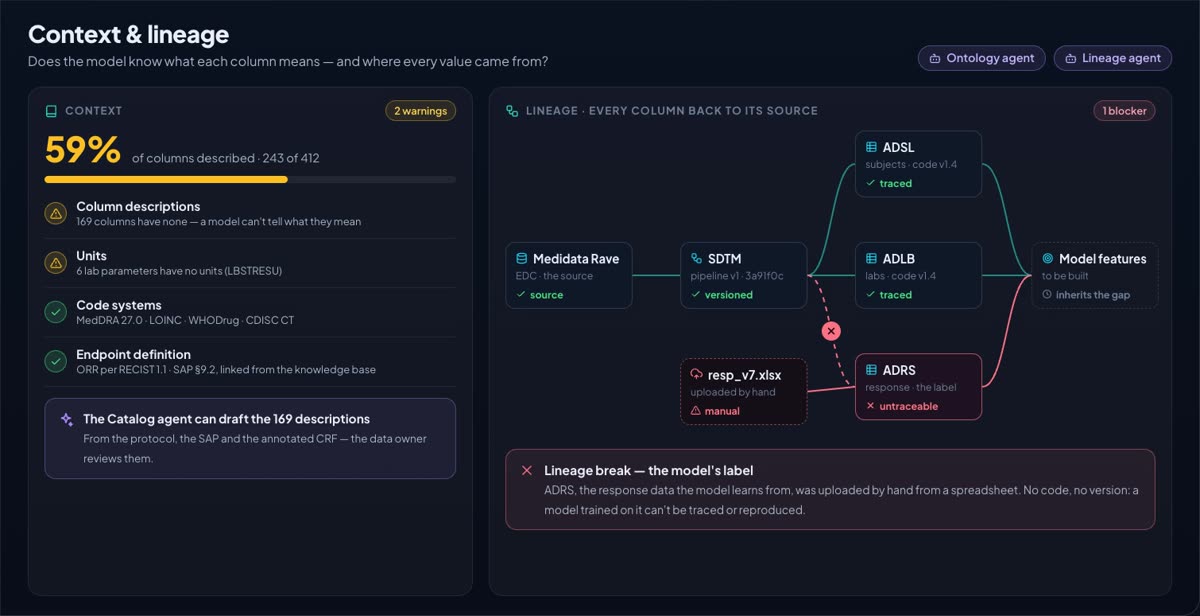Click the pipeline icon on SDTM node
Image resolution: width=1200 pixels, height=616 pixels.
(697, 258)
